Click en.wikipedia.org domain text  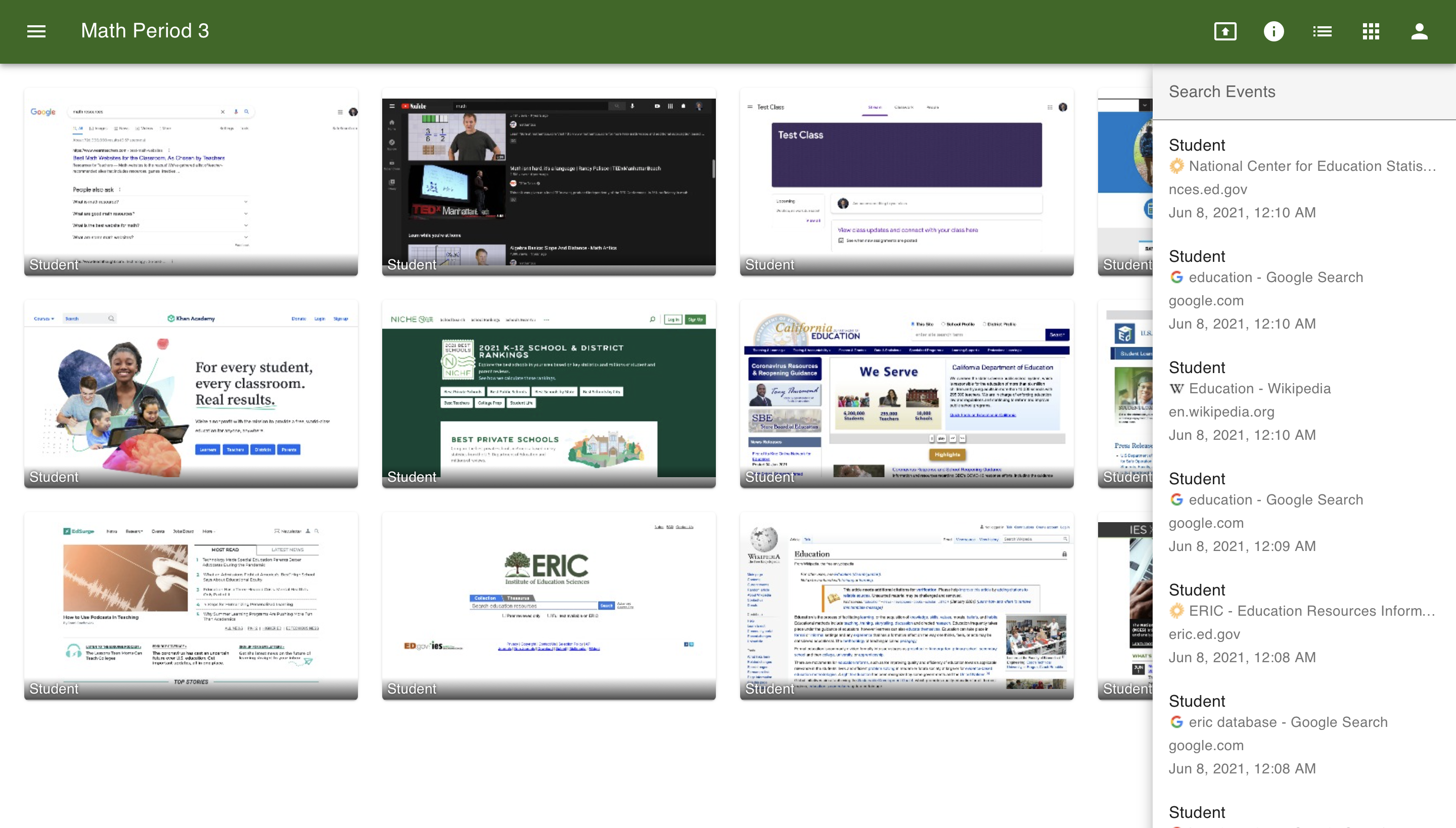pyautogui.click(x=1221, y=411)
